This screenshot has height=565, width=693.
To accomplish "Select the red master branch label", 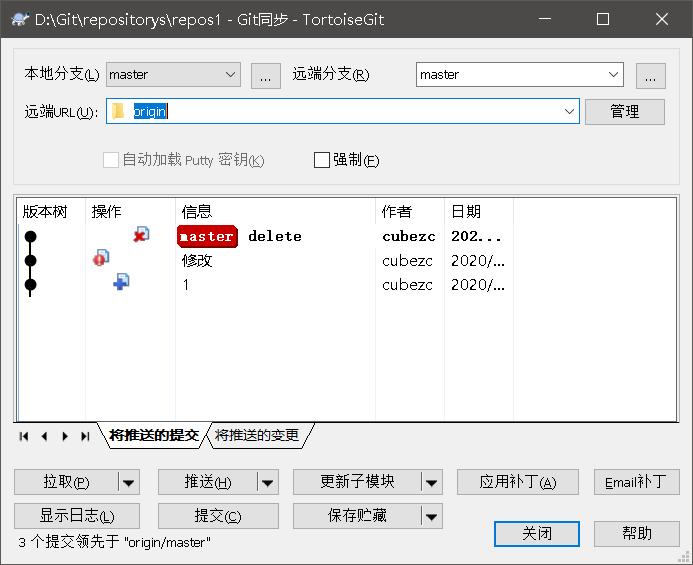I will pos(207,237).
